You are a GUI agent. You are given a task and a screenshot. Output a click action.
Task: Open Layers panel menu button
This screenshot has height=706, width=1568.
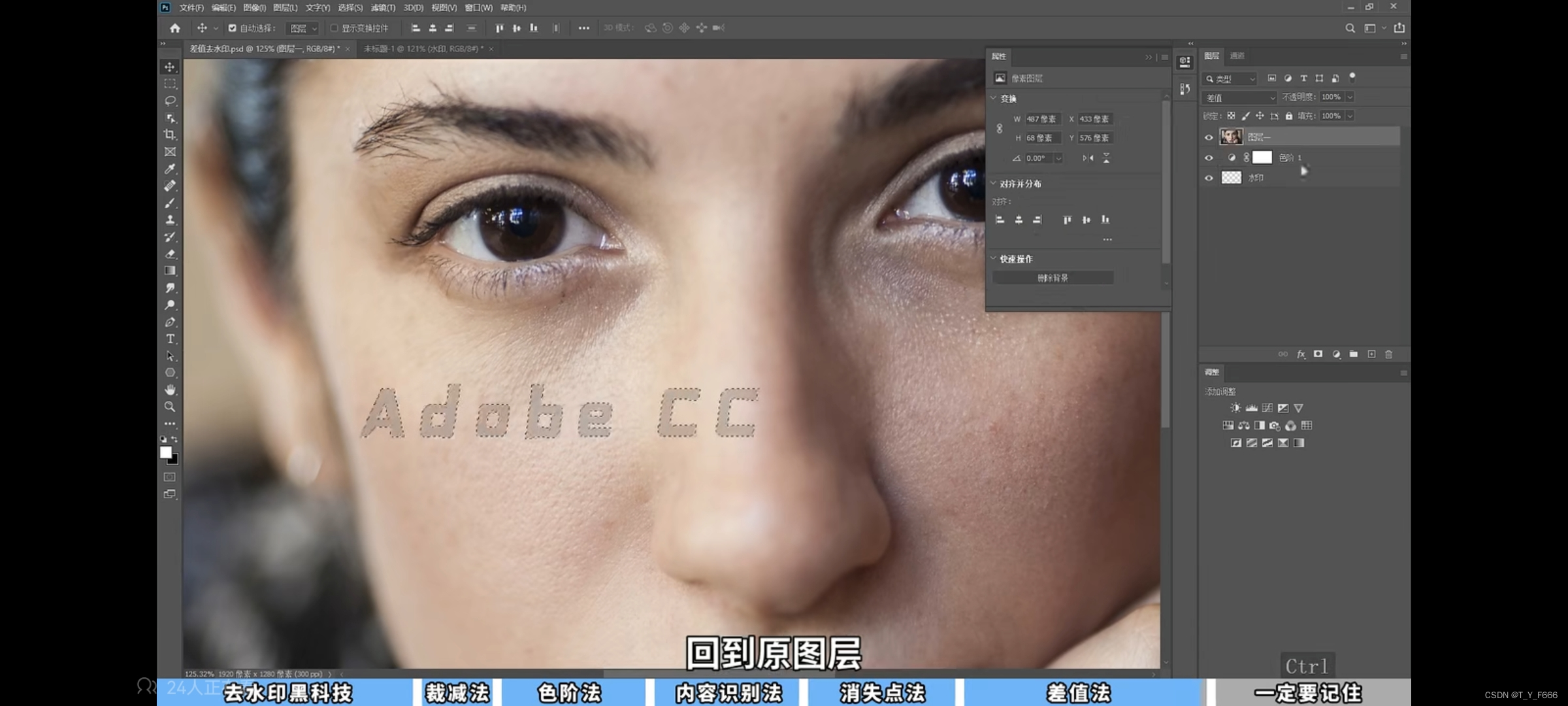click(x=1403, y=57)
